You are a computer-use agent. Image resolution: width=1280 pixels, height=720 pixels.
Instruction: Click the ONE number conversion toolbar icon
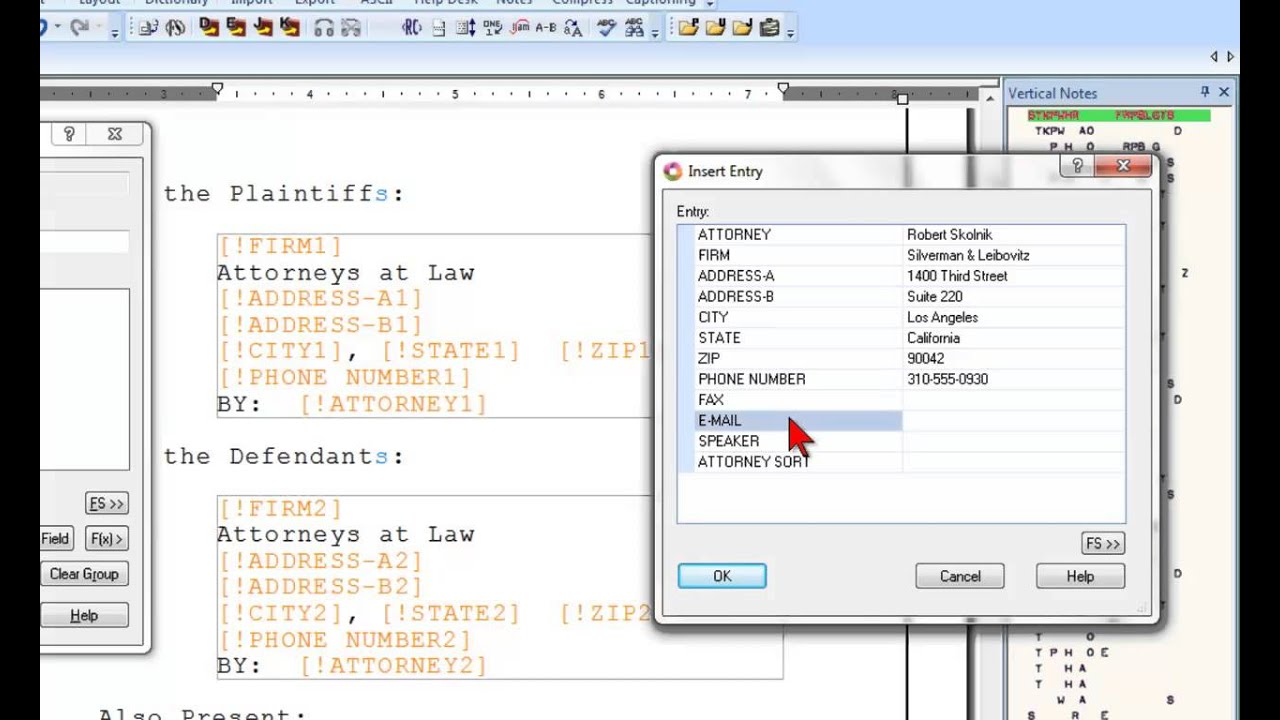click(x=493, y=28)
